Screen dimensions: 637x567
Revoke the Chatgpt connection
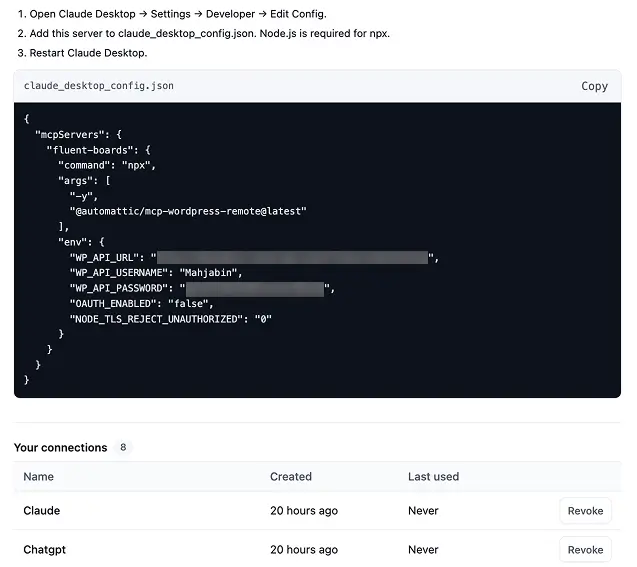(x=585, y=550)
